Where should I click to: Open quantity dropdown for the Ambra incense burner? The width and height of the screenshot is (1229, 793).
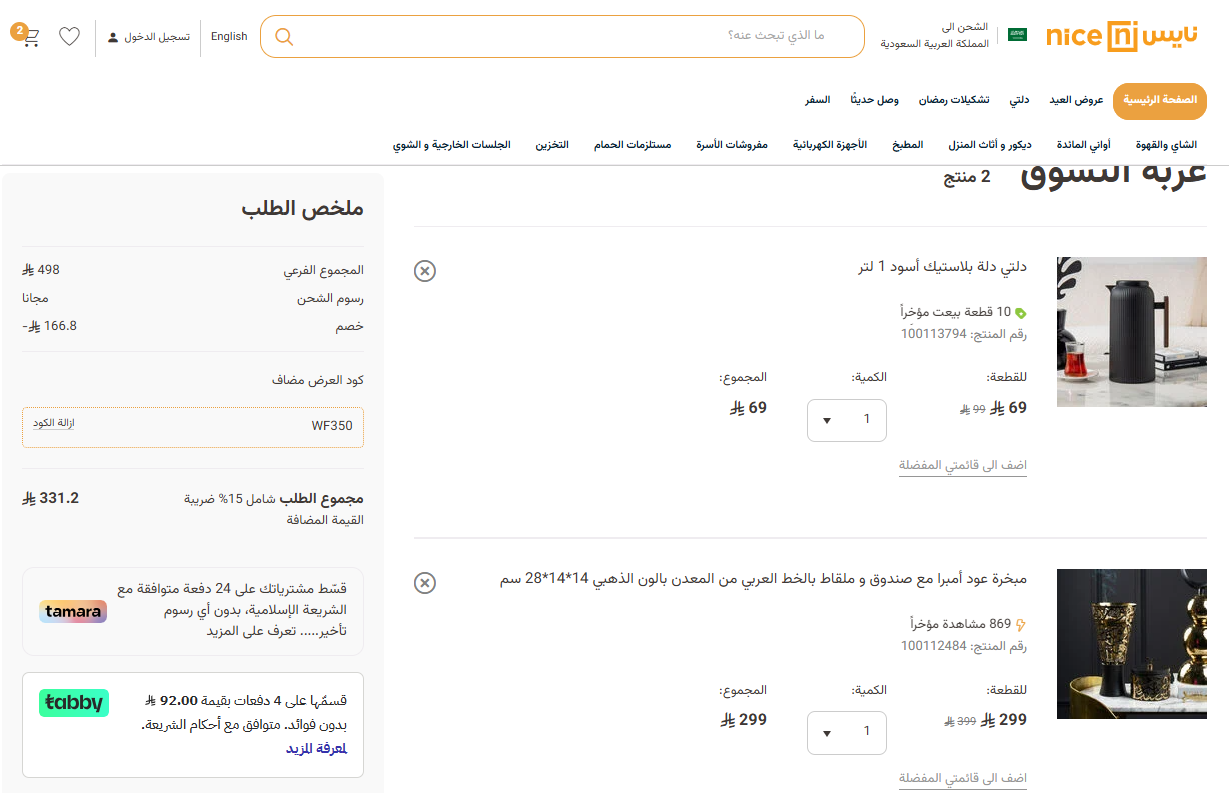click(846, 732)
